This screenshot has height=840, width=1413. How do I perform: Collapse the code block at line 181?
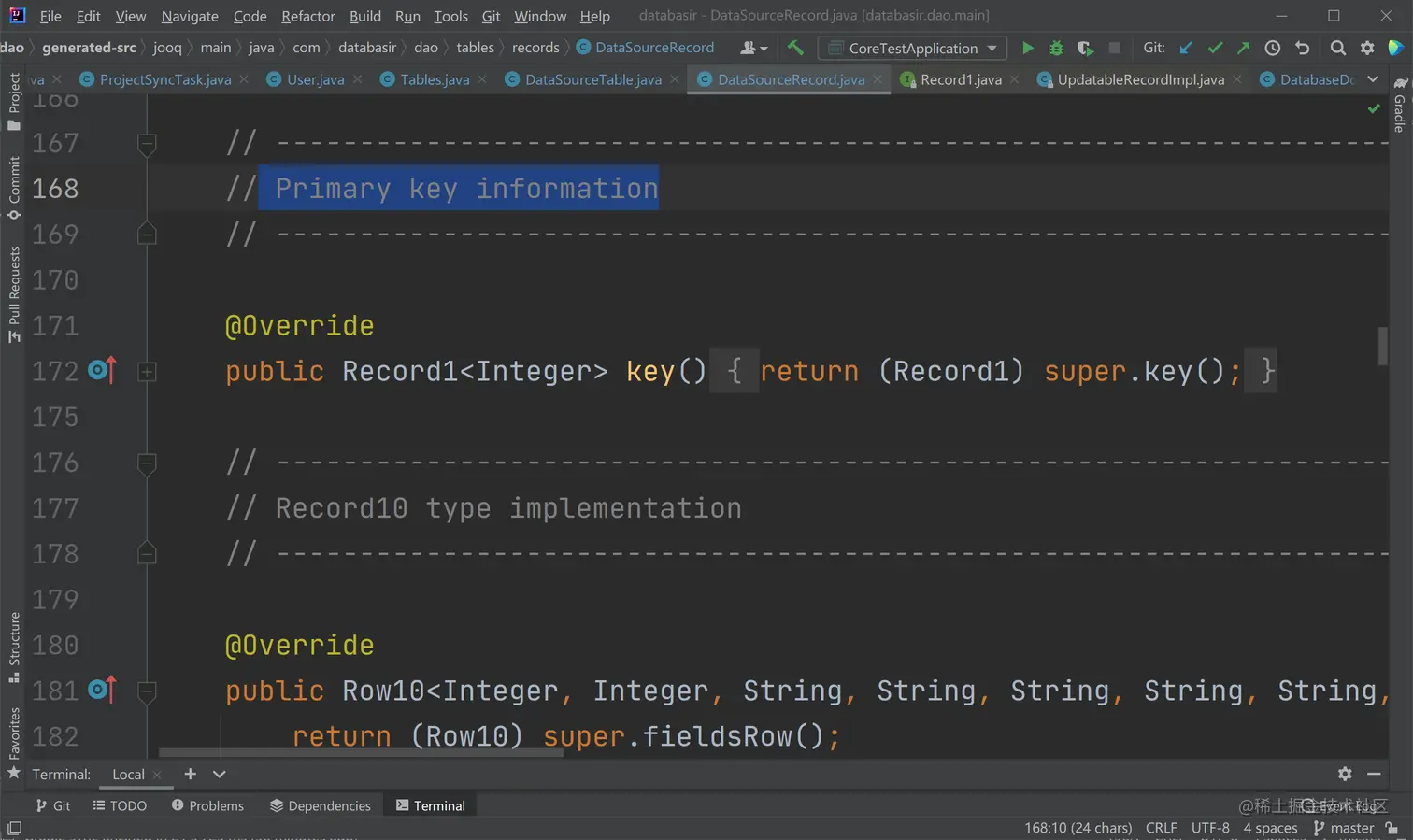coord(147,691)
